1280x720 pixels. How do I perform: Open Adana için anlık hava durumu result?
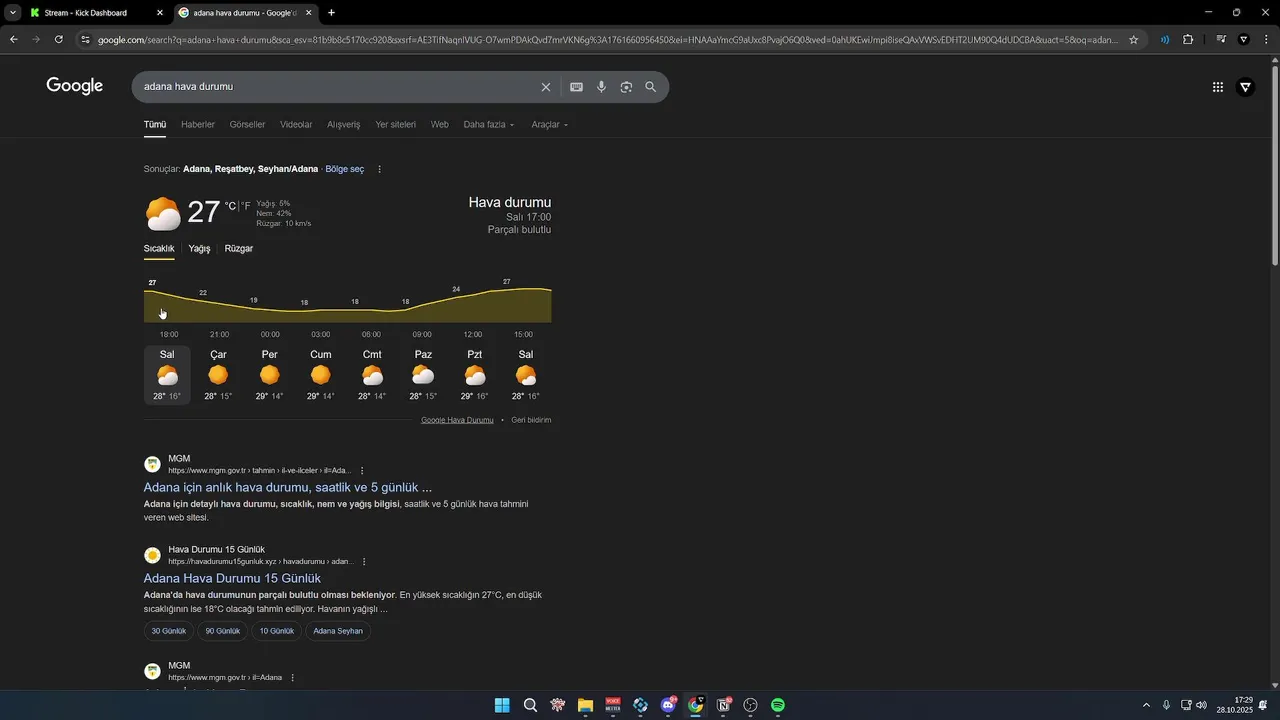pyautogui.click(x=288, y=487)
